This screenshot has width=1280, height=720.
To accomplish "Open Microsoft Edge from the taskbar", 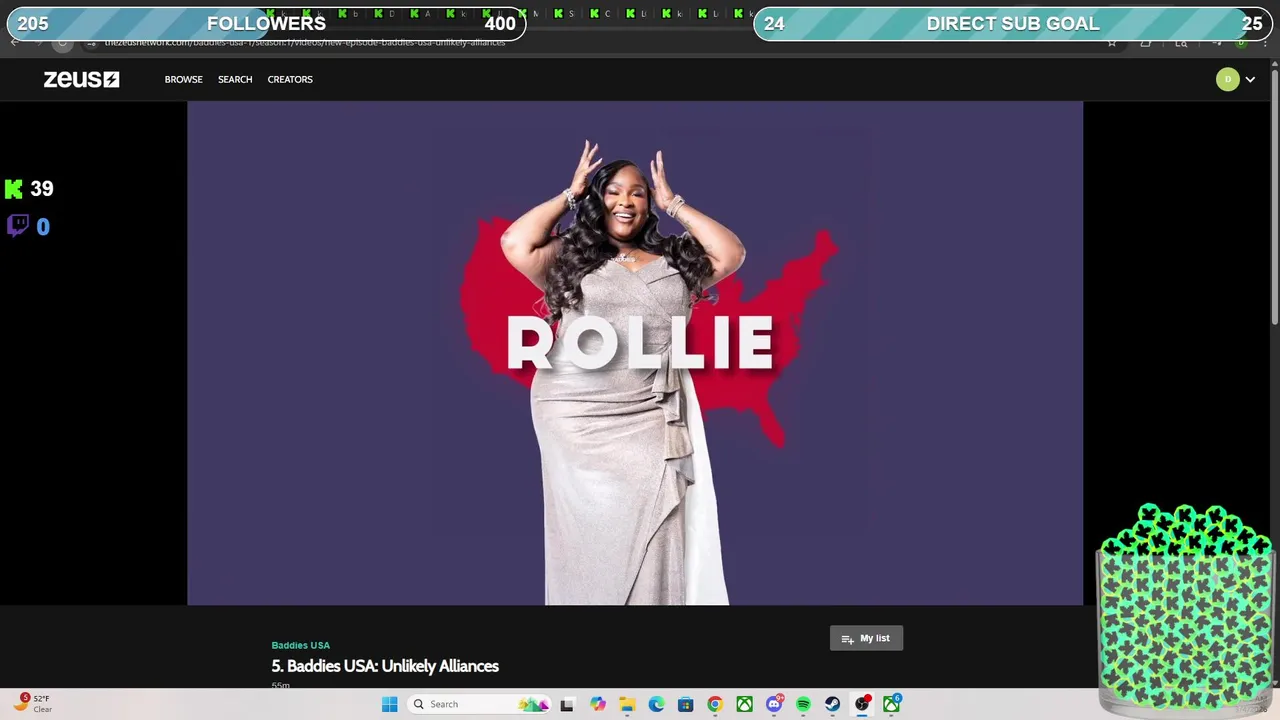I will click(656, 704).
